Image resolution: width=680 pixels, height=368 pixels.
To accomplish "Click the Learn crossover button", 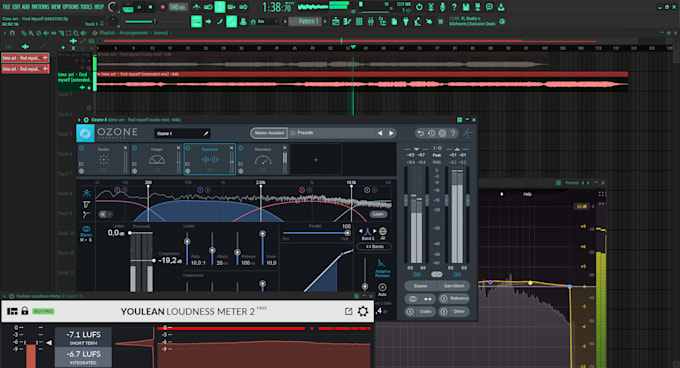I will click(x=378, y=214).
